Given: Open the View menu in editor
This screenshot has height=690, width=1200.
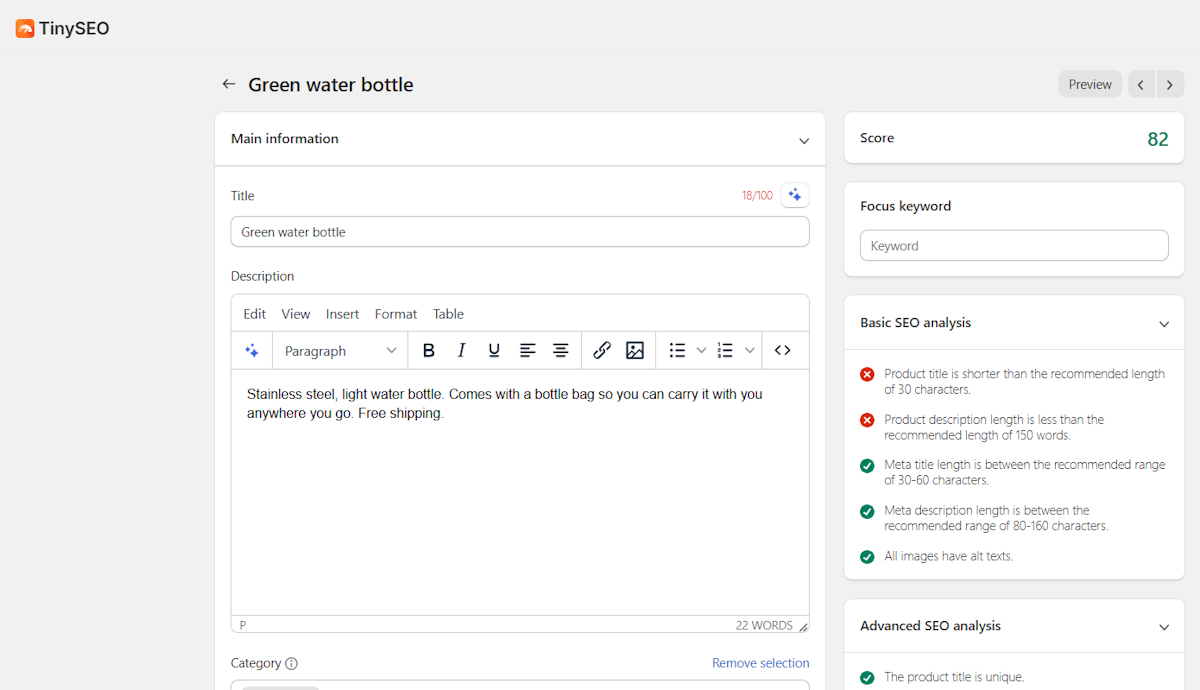Looking at the screenshot, I should 296,314.
